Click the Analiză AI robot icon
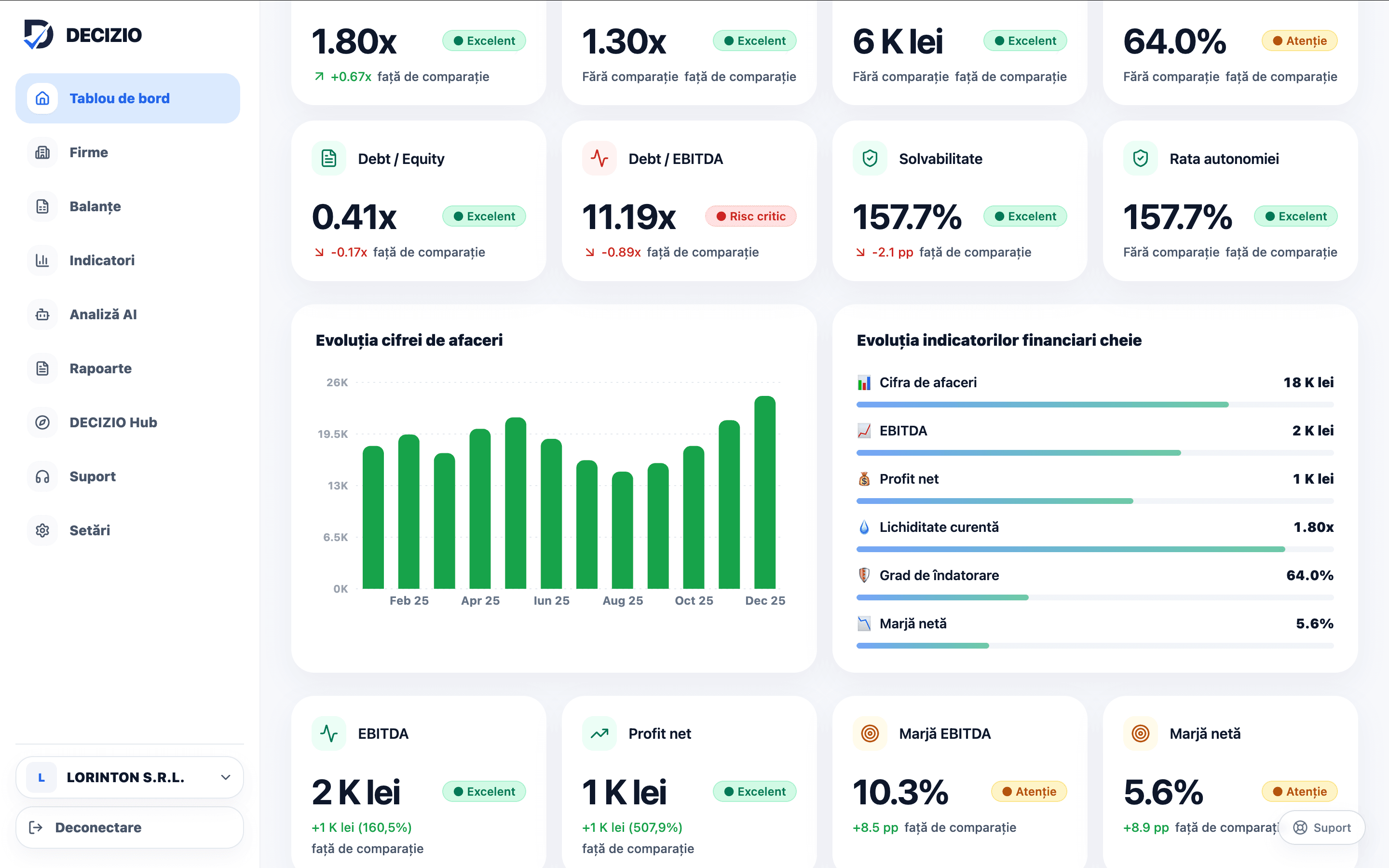1389x868 pixels. click(x=42, y=314)
